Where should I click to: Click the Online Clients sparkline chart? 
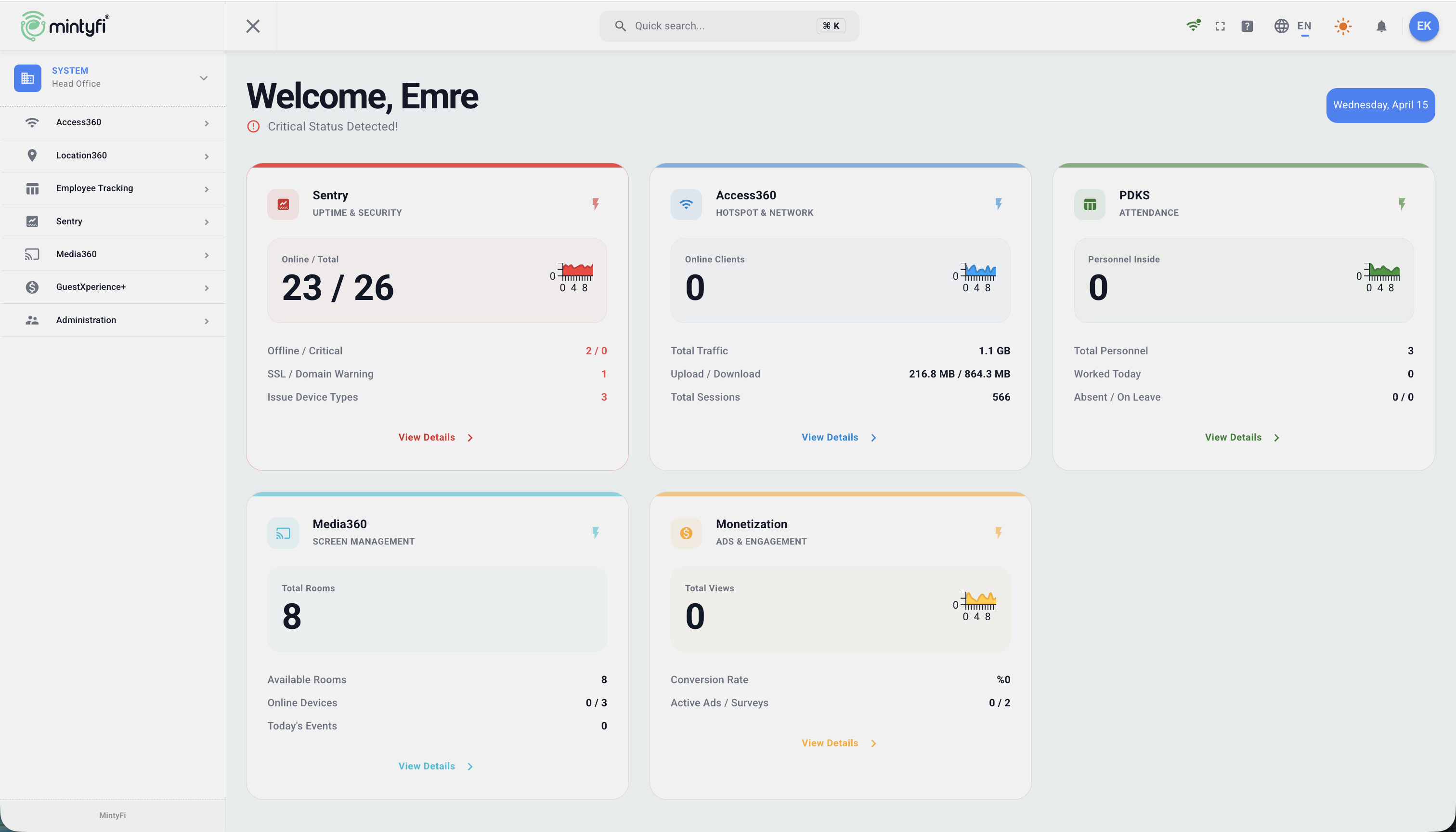pos(975,277)
